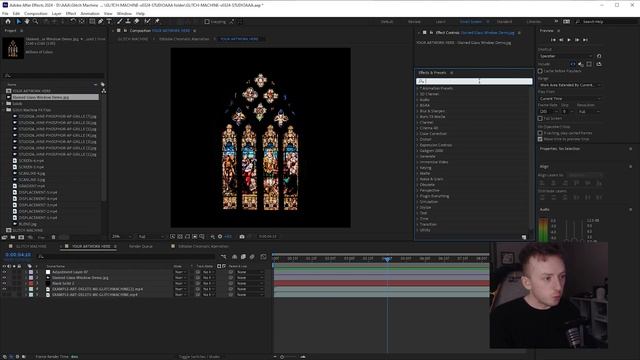The image size is (640, 360).
Task: Toggle video include icon in Preview panel
Action: tap(573, 64)
